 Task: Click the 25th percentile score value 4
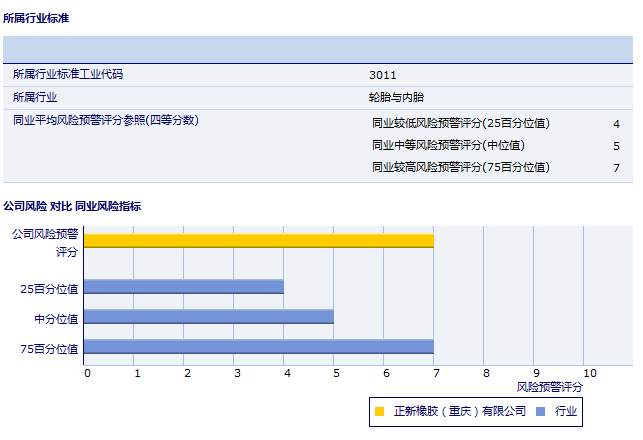[x=616, y=124]
